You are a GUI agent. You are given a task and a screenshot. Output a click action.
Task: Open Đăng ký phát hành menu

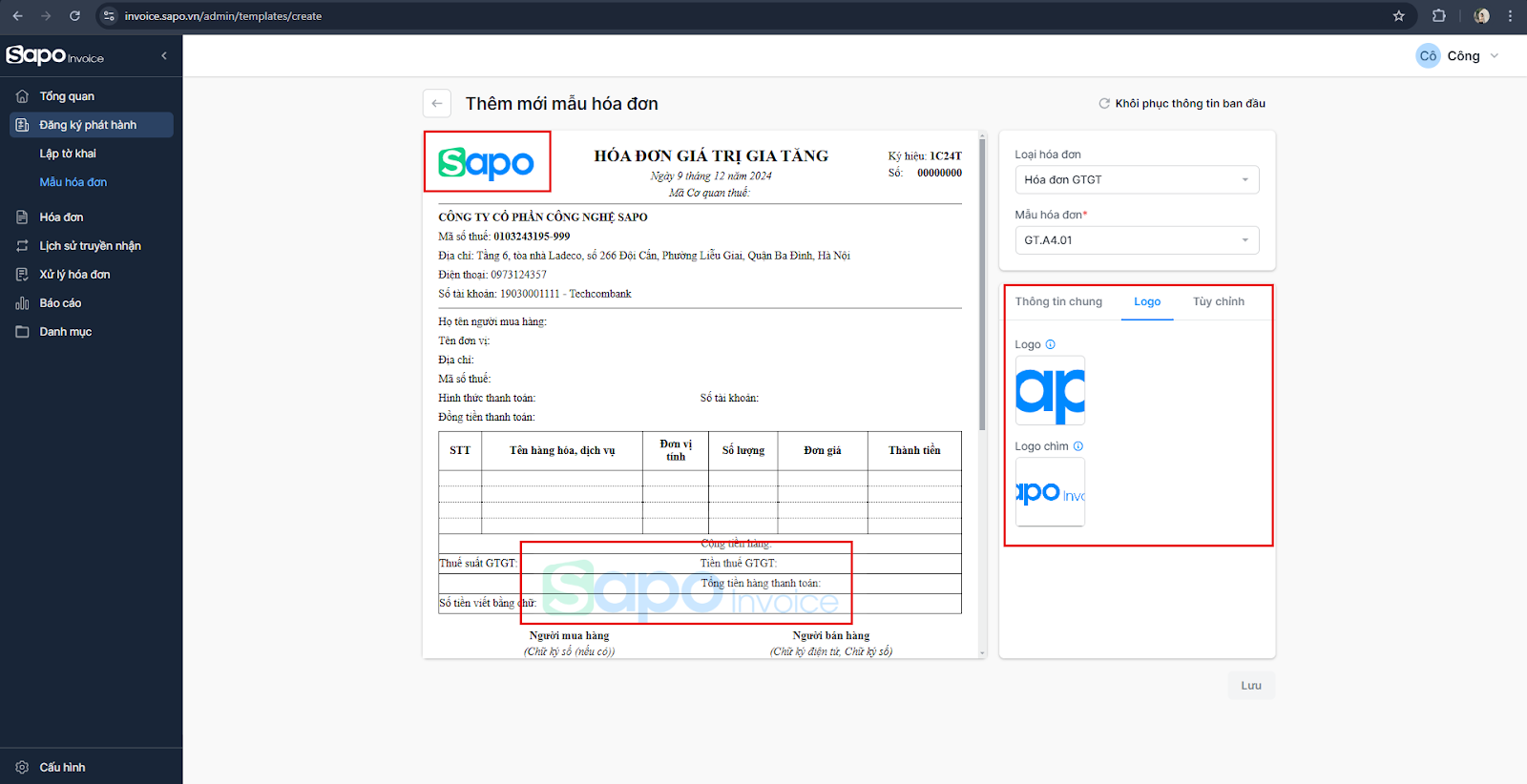tap(92, 125)
